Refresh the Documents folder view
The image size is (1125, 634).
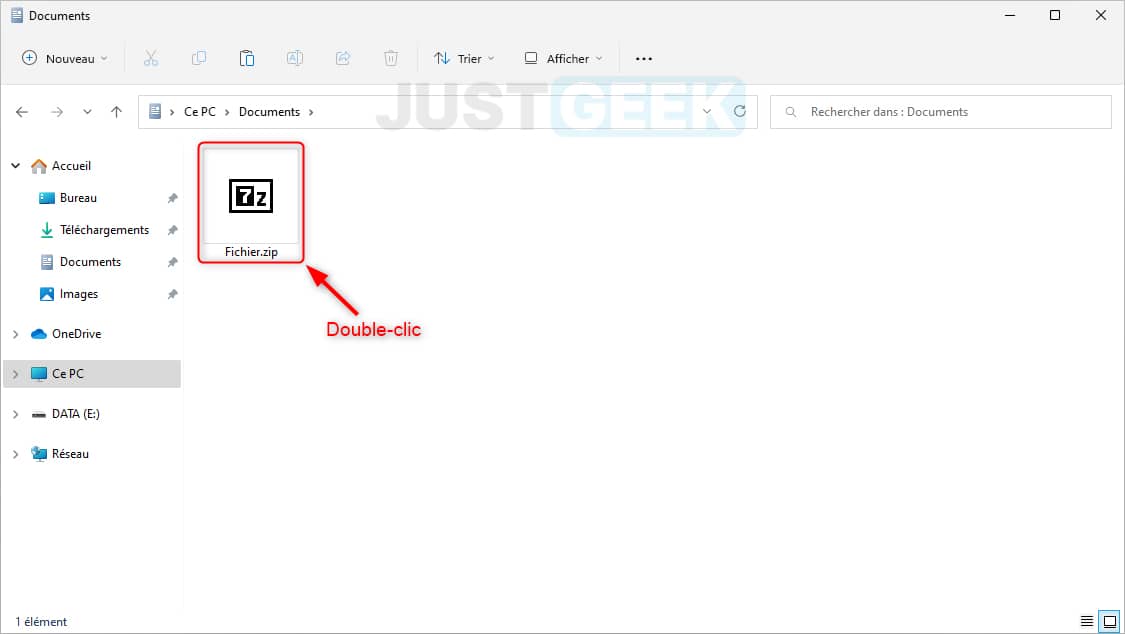[x=740, y=111]
